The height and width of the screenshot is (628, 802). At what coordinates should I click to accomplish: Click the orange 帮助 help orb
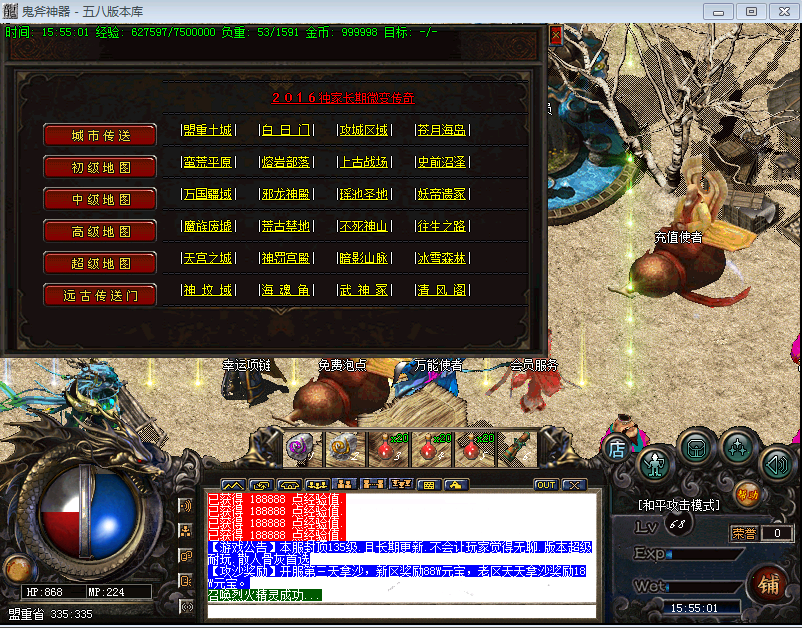click(x=746, y=495)
